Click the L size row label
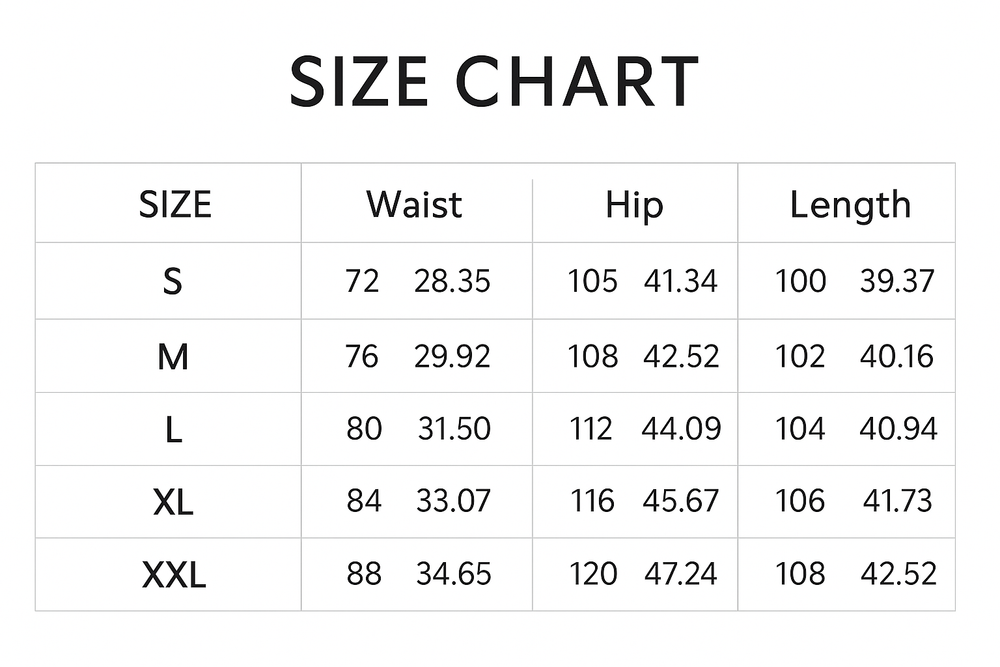 tap(173, 430)
